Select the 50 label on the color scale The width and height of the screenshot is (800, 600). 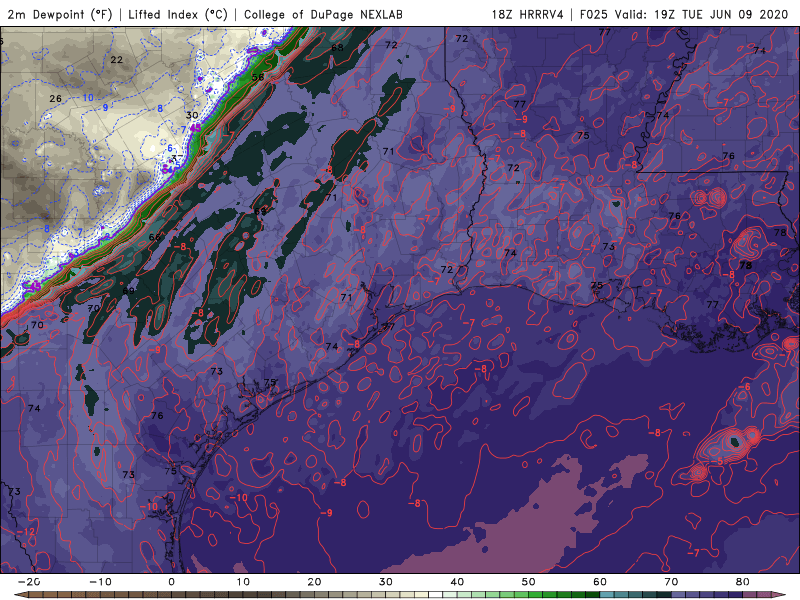[x=529, y=582]
